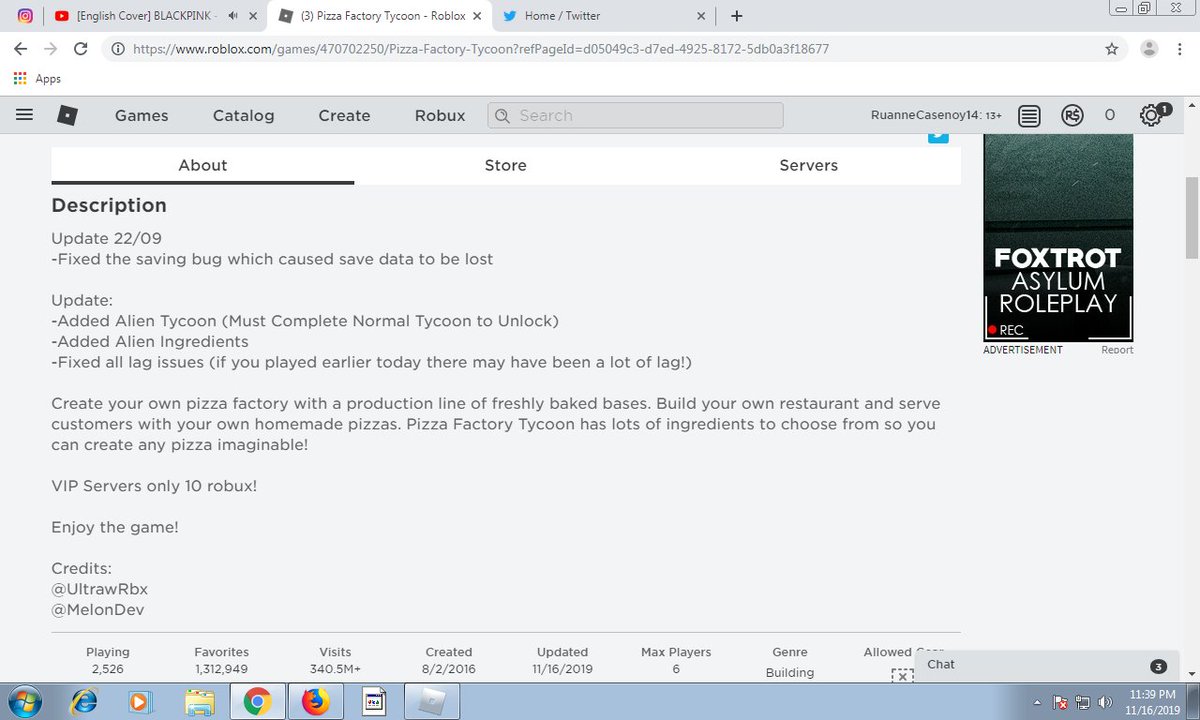The width and height of the screenshot is (1200, 720).
Task: Open the Roblox notifications feed icon
Action: 1029,116
